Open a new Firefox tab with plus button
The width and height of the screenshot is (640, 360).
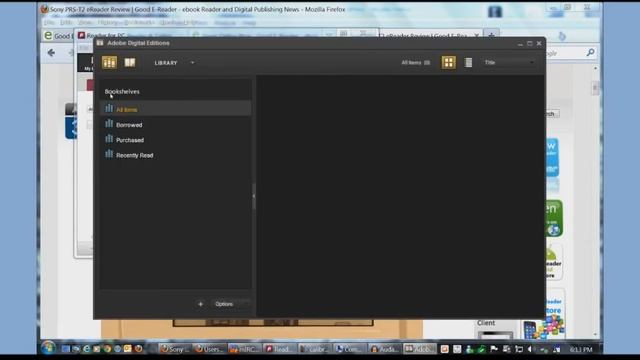(492, 36)
